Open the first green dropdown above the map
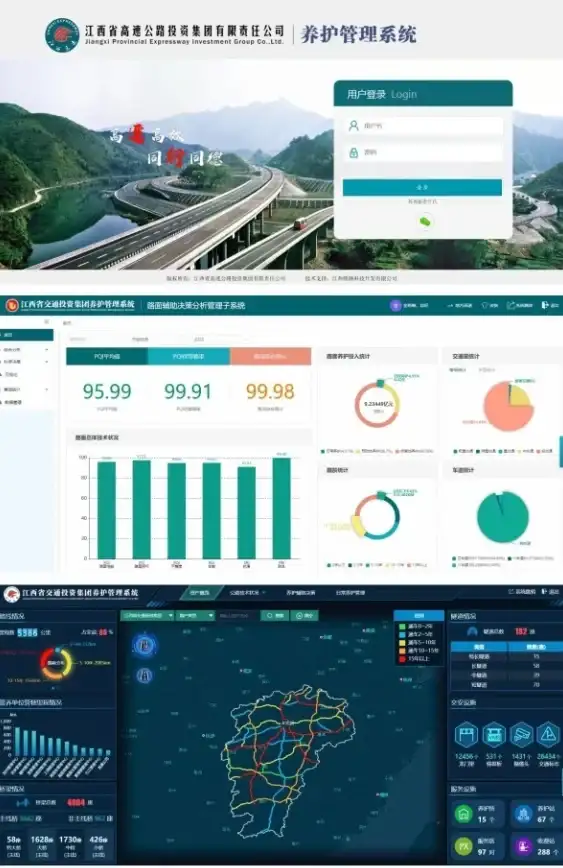Screen dimensions: 563x868 coord(147,615)
